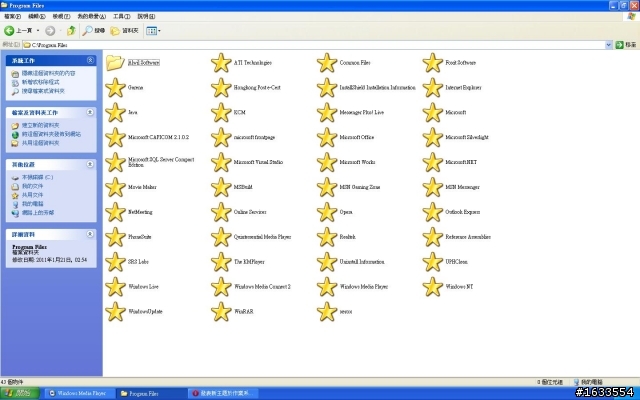Click 新增或移除程式 link

(x=40, y=82)
